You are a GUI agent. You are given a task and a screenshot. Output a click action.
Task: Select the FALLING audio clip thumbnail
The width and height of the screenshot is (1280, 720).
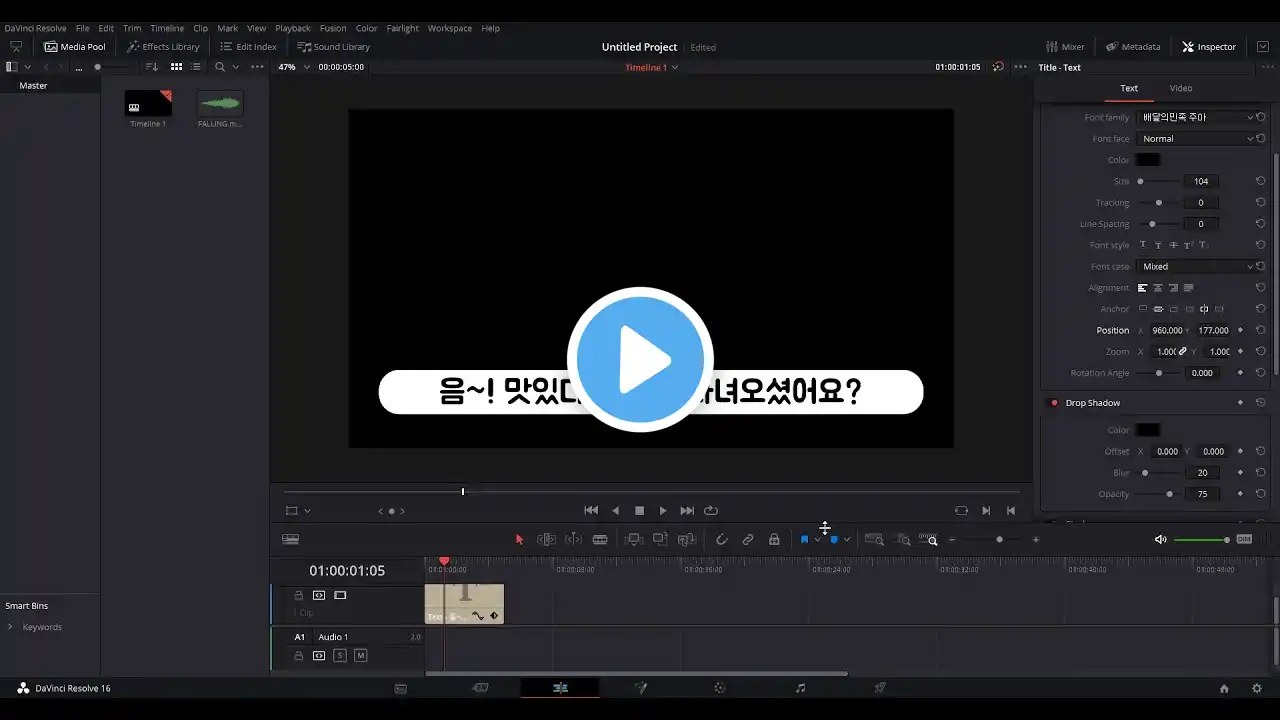tap(220, 103)
